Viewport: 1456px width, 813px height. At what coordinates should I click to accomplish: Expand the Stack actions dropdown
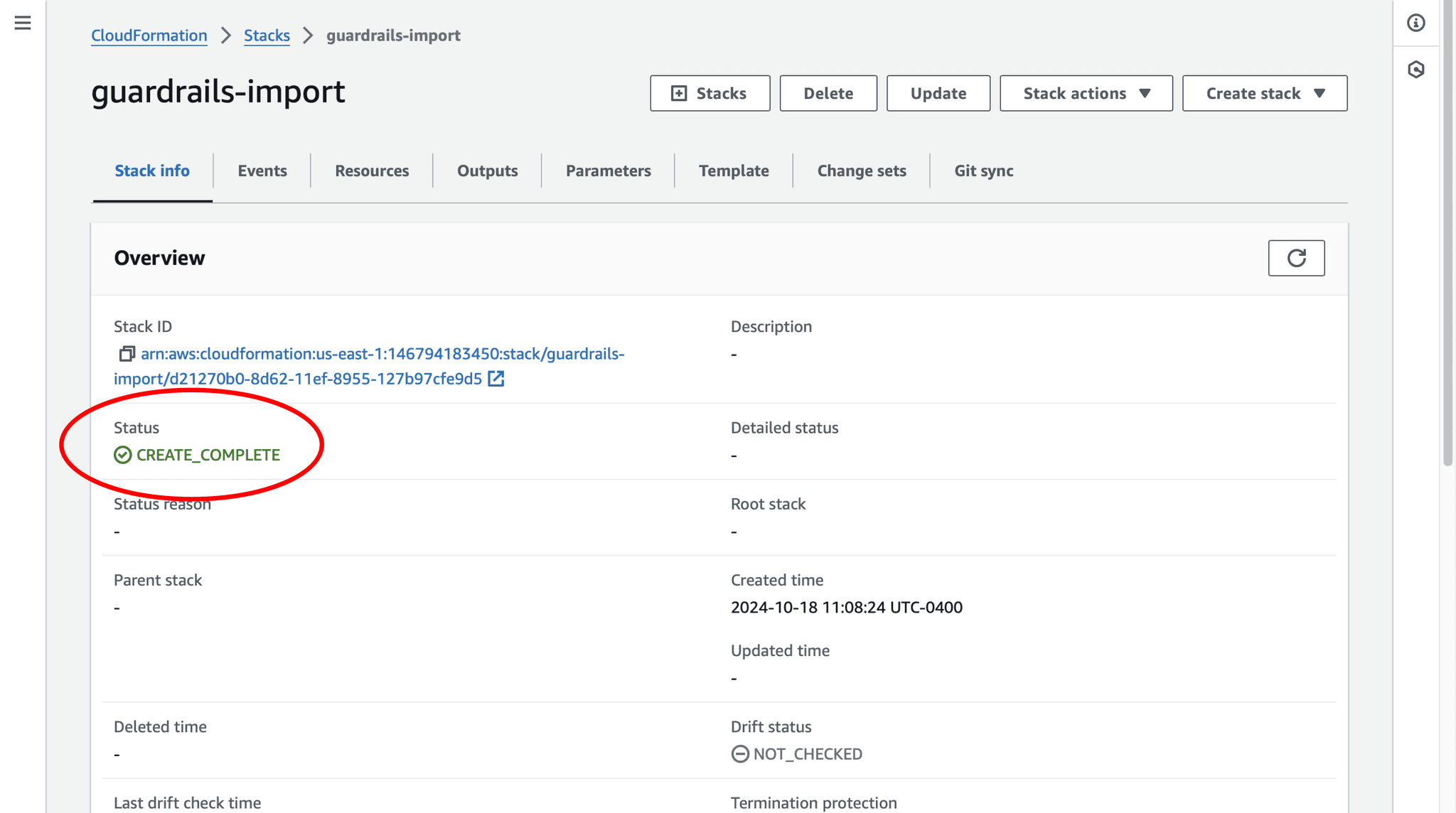point(1086,93)
